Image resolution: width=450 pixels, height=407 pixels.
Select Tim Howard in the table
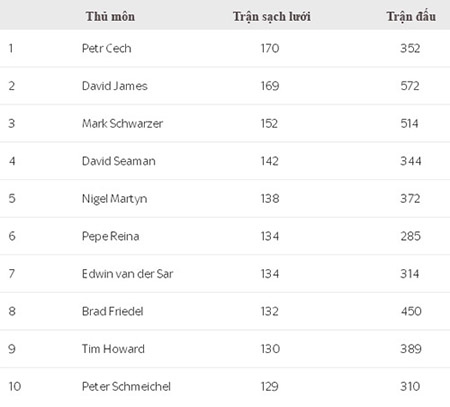click(x=113, y=349)
